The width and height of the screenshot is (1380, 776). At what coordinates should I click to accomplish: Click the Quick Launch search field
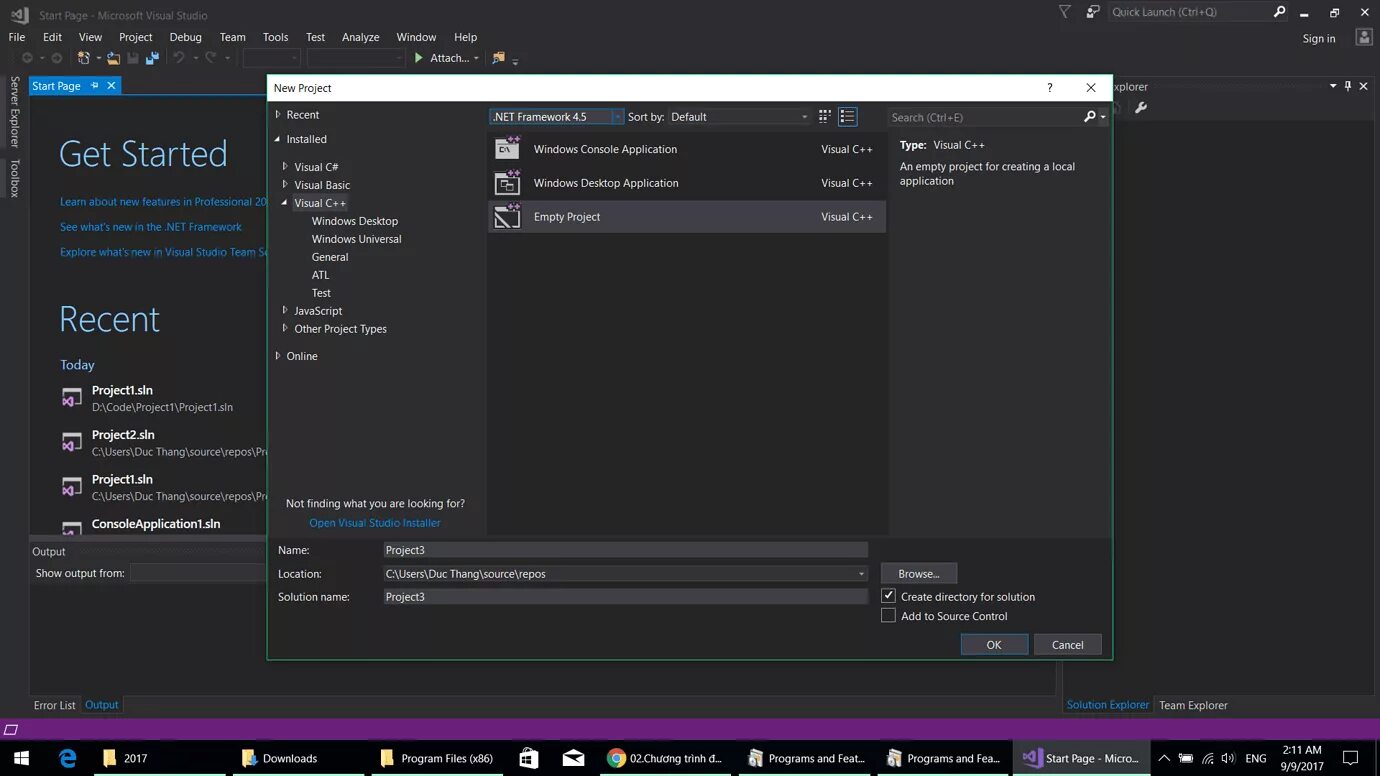click(x=1190, y=12)
